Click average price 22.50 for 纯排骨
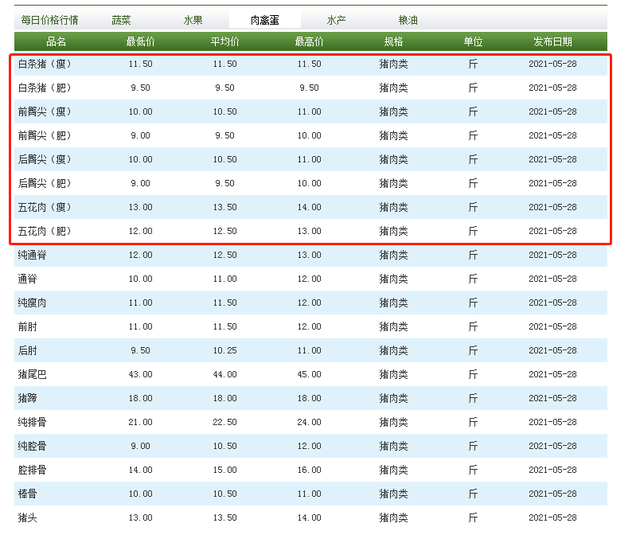This screenshot has height=535, width=640. pyautogui.click(x=225, y=422)
